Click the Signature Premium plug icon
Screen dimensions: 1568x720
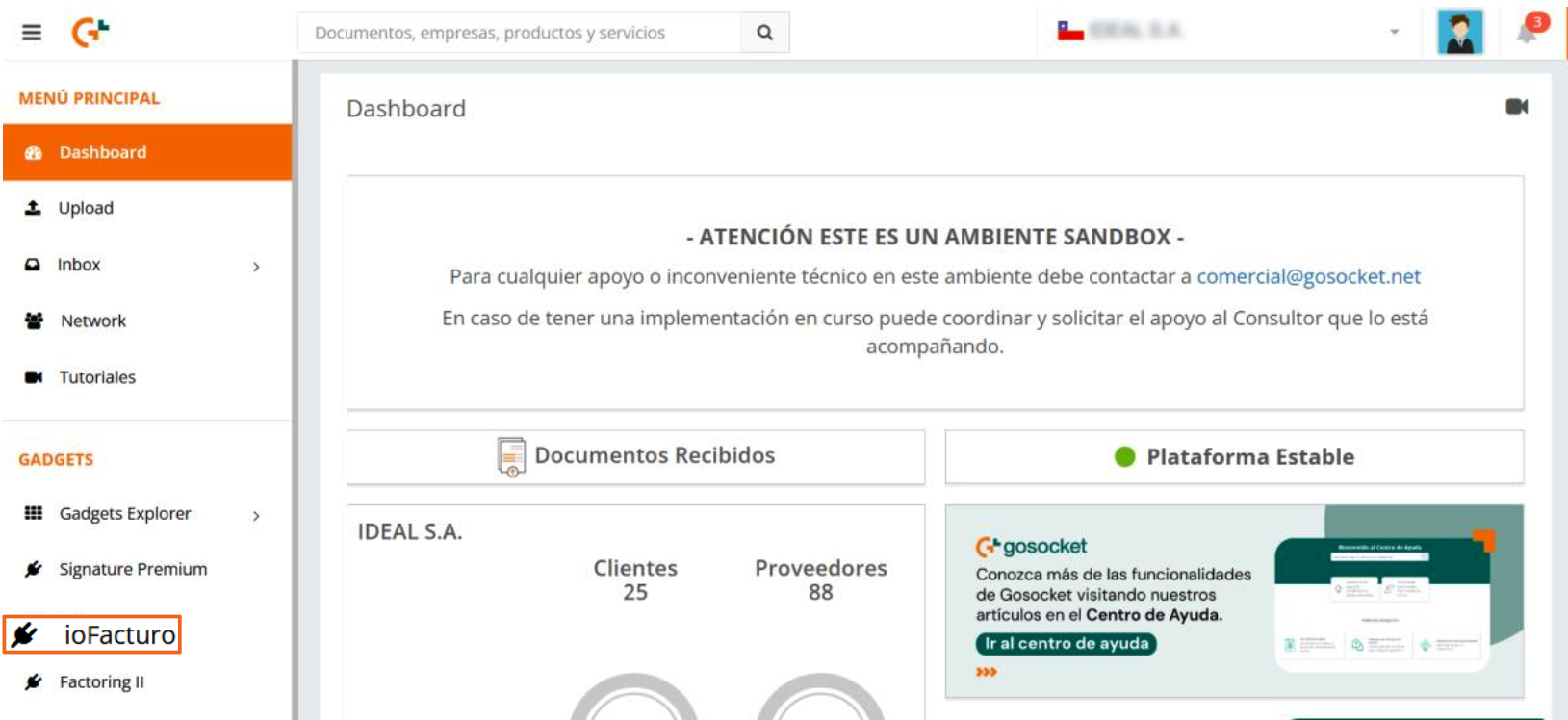point(34,569)
